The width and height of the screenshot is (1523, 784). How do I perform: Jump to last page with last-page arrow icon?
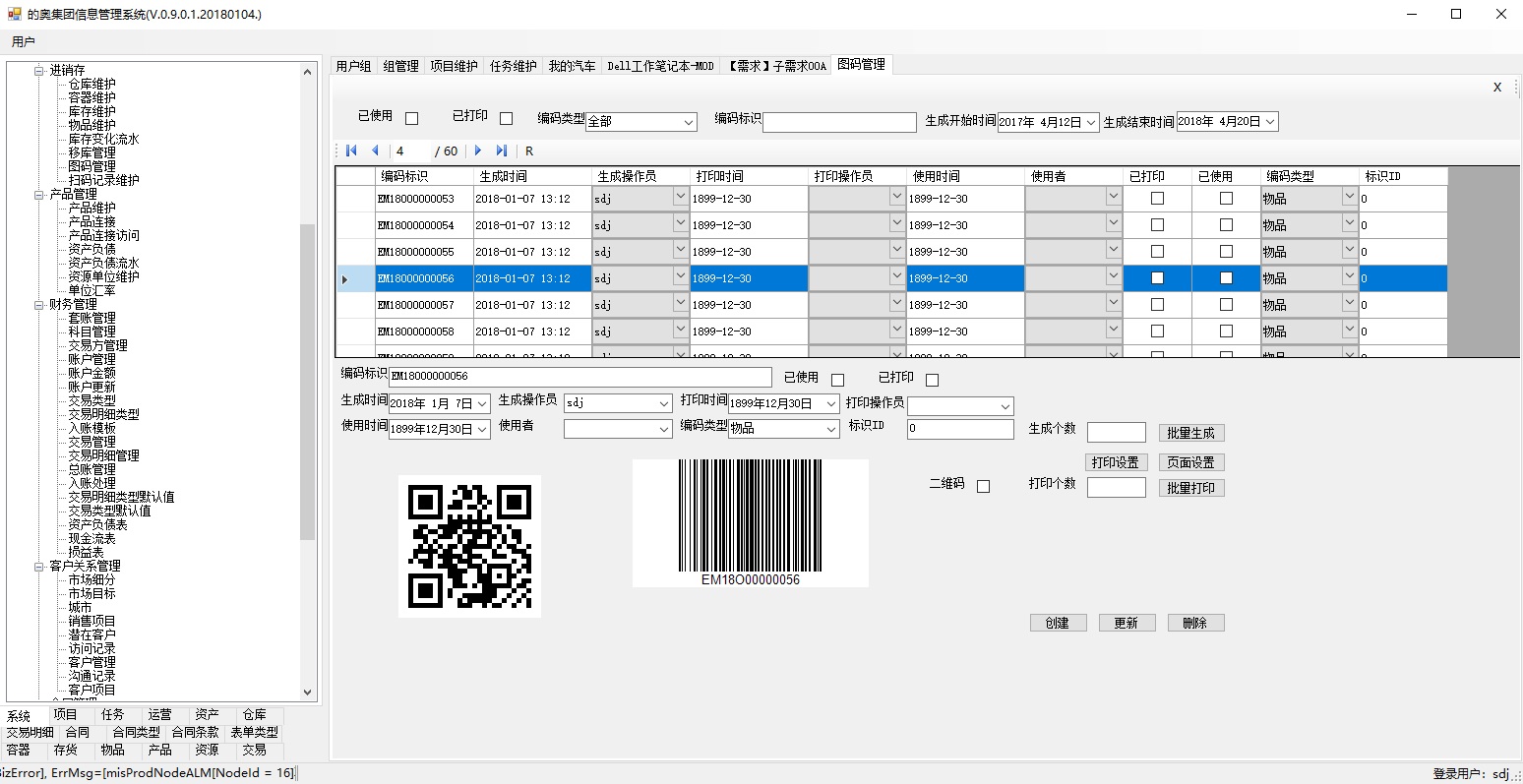(x=503, y=151)
